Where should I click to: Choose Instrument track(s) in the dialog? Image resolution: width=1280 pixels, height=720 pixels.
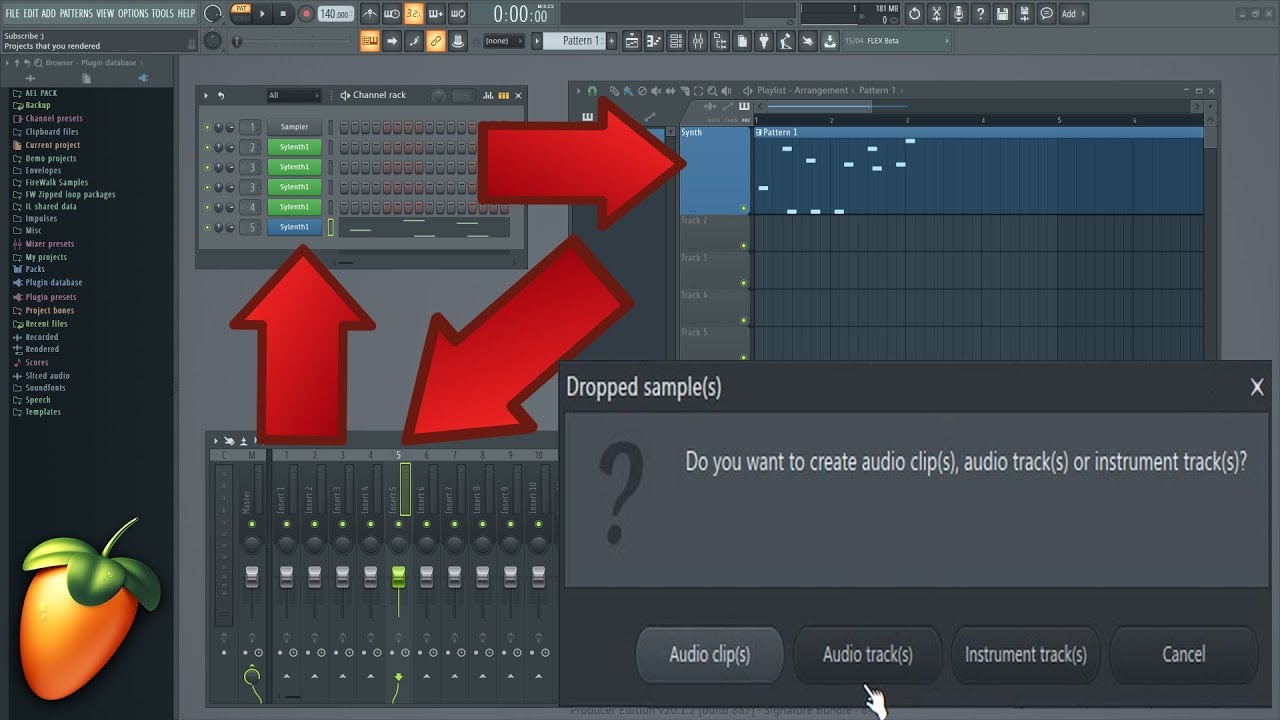coord(1025,655)
